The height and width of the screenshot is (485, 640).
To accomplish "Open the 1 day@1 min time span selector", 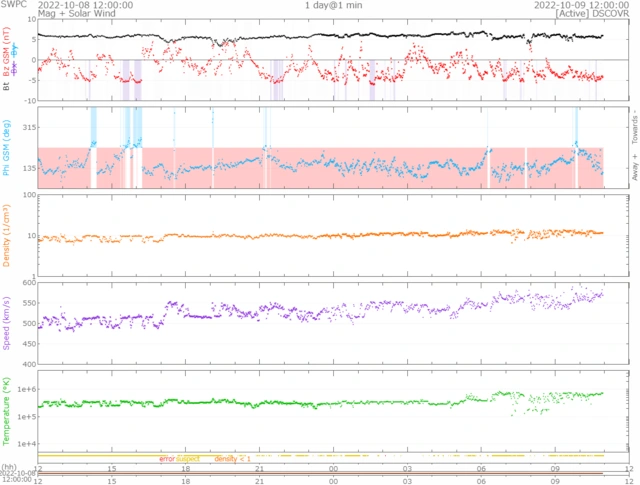I will (334, 6).
